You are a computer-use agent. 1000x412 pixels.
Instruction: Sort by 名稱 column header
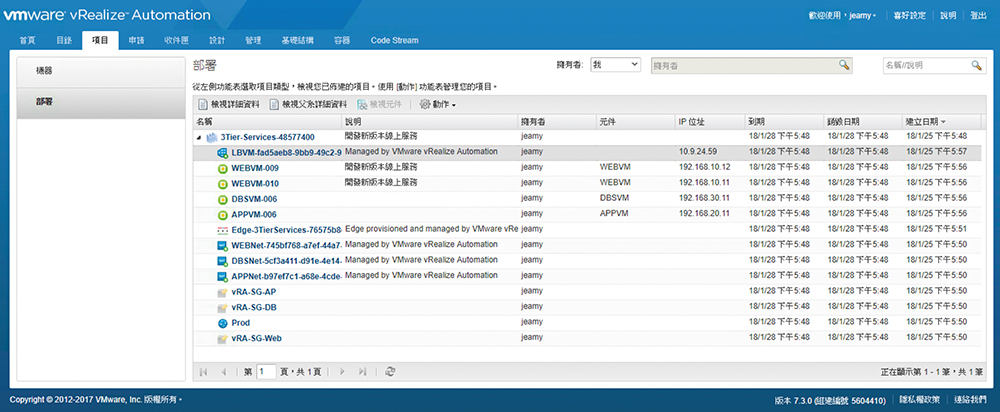coord(268,121)
